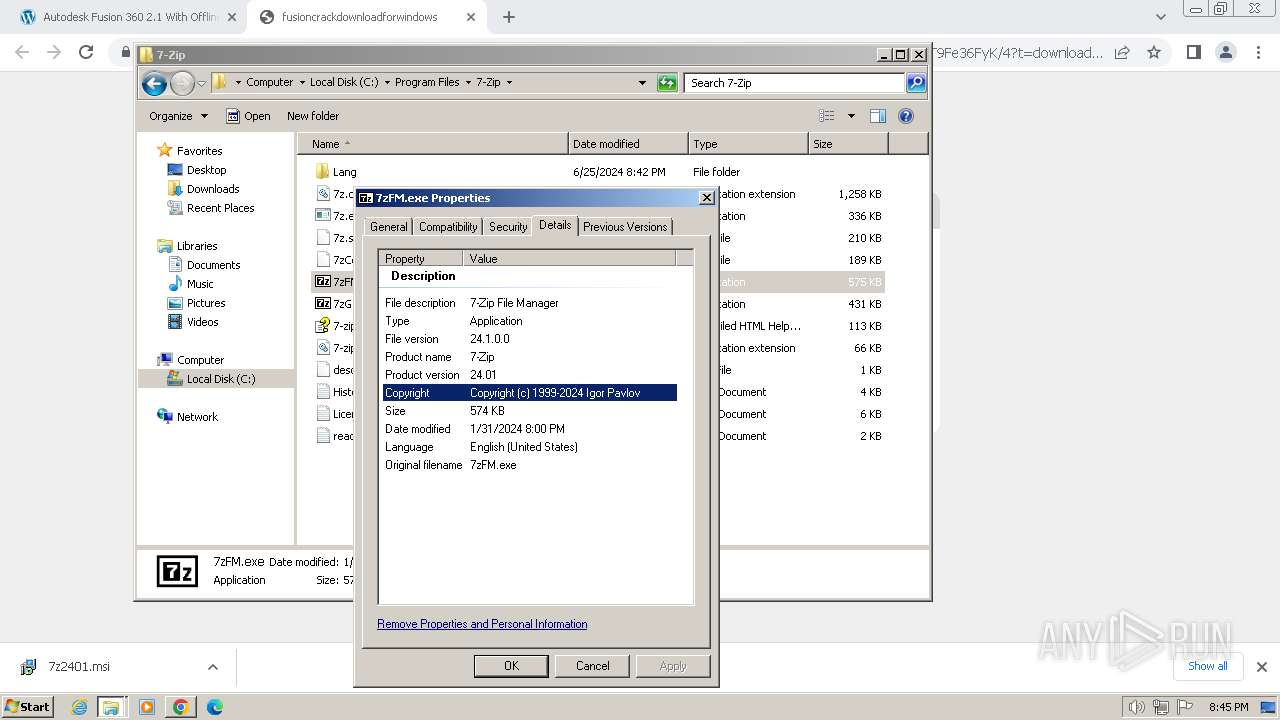This screenshot has width=1280, height=720.
Task: Click the green refresh icon beside address bar
Action: pyautogui.click(x=667, y=83)
